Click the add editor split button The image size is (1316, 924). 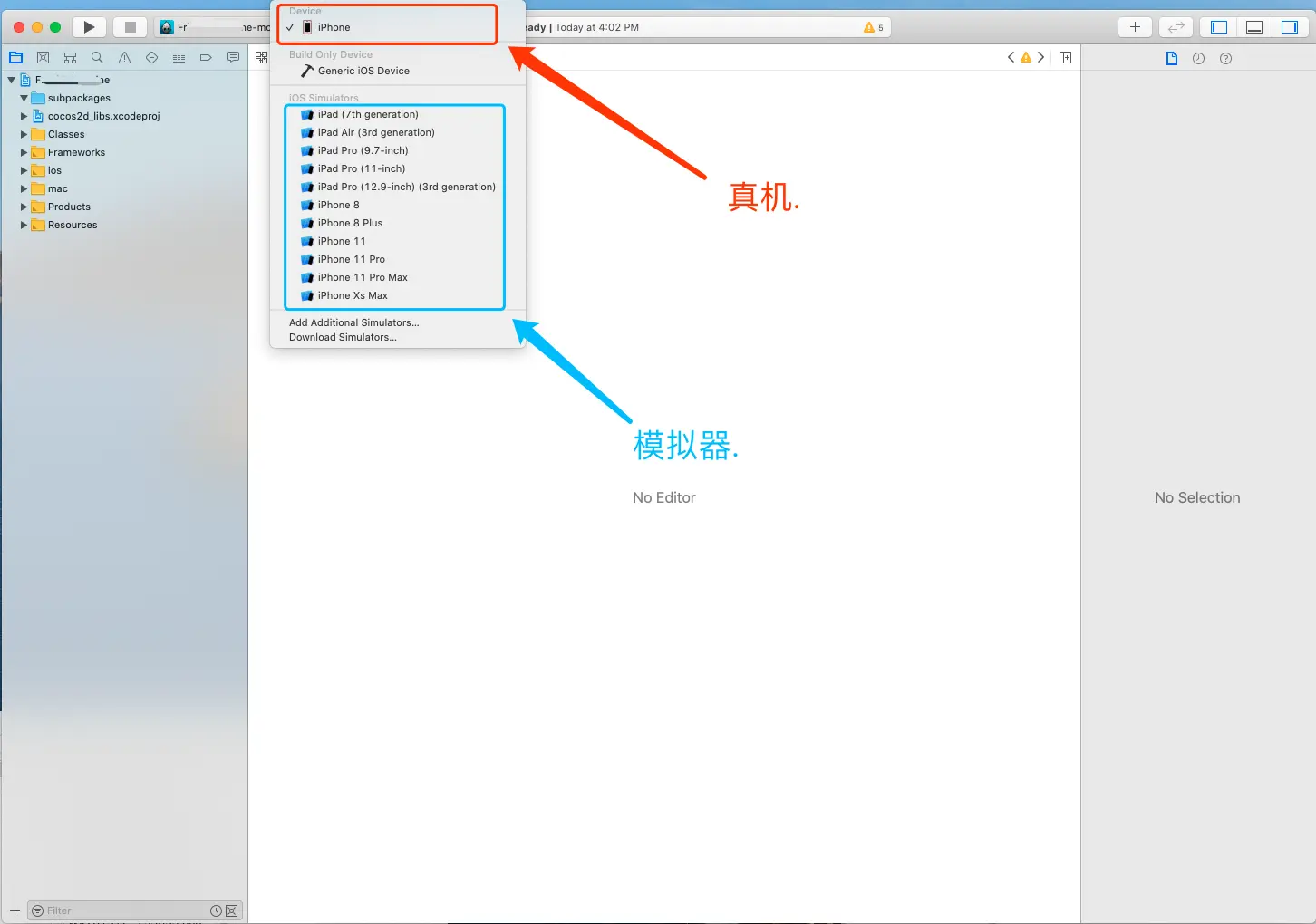1065,57
